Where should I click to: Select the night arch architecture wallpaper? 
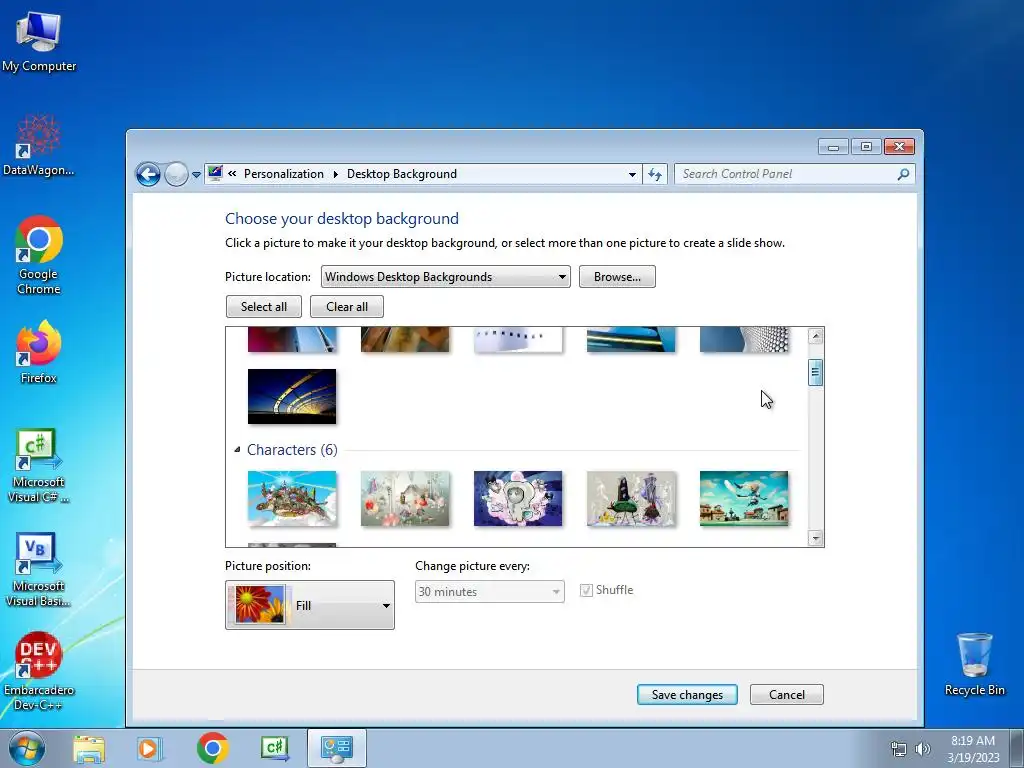[x=292, y=396]
